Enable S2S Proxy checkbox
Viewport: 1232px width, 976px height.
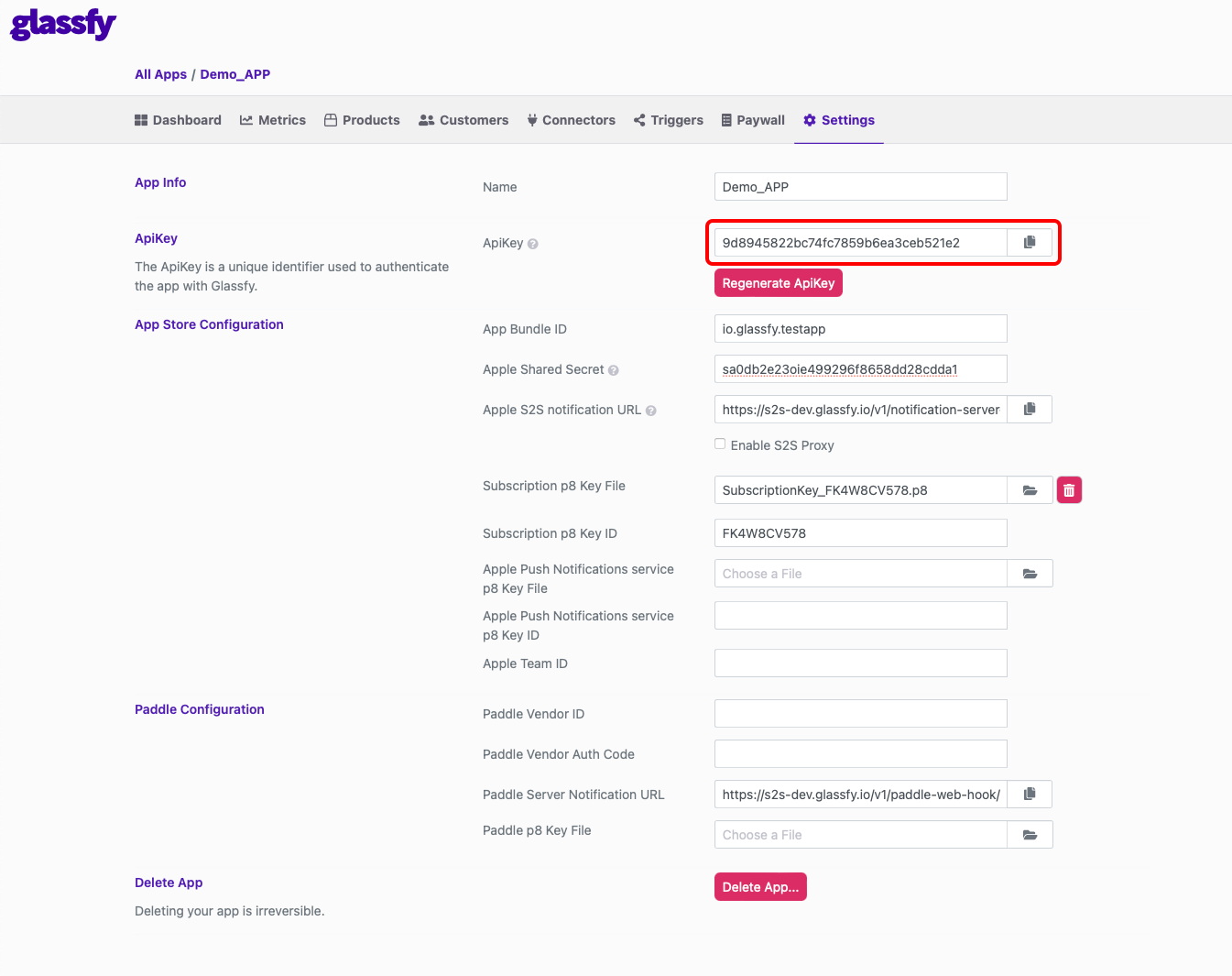coord(720,444)
